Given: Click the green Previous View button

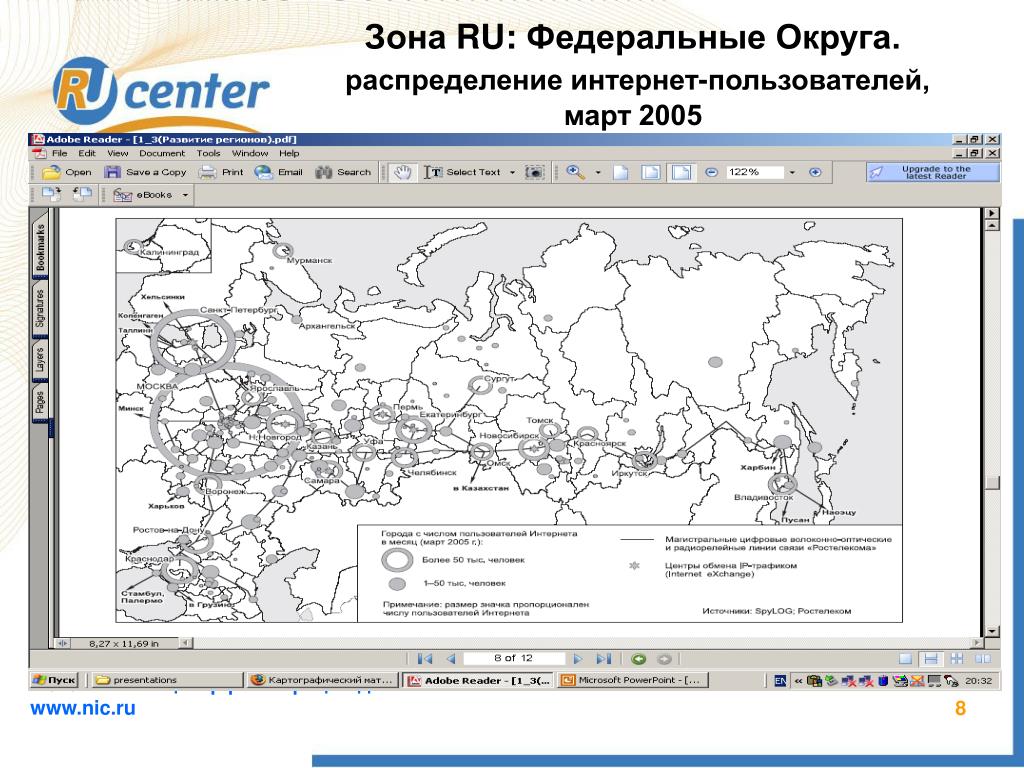Looking at the screenshot, I should tap(638, 659).
